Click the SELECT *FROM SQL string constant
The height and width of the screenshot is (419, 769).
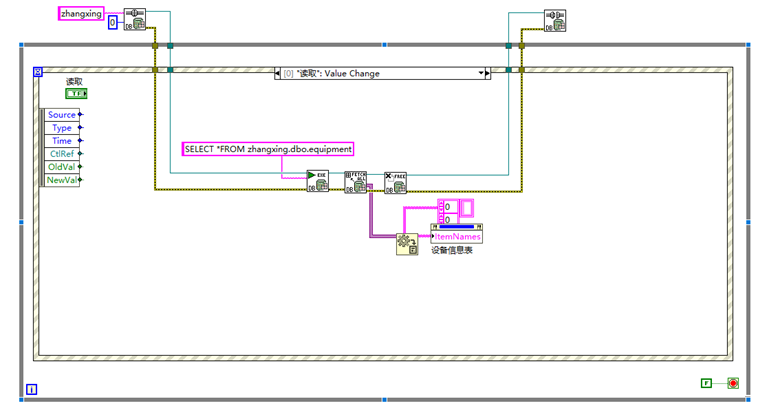pos(268,149)
